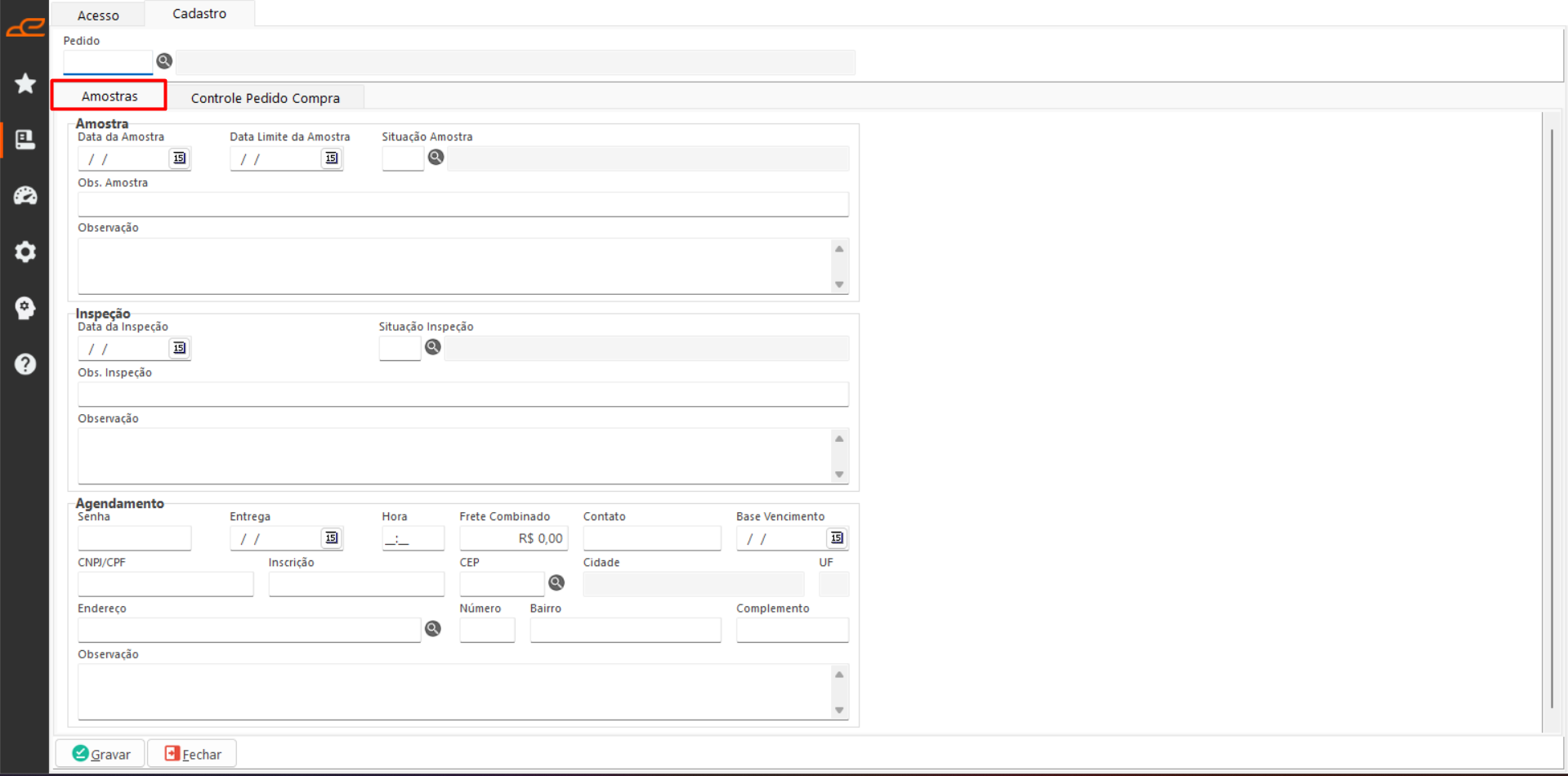Open calendar picker for Base Vencimento
The image size is (1568, 776).
click(x=836, y=537)
